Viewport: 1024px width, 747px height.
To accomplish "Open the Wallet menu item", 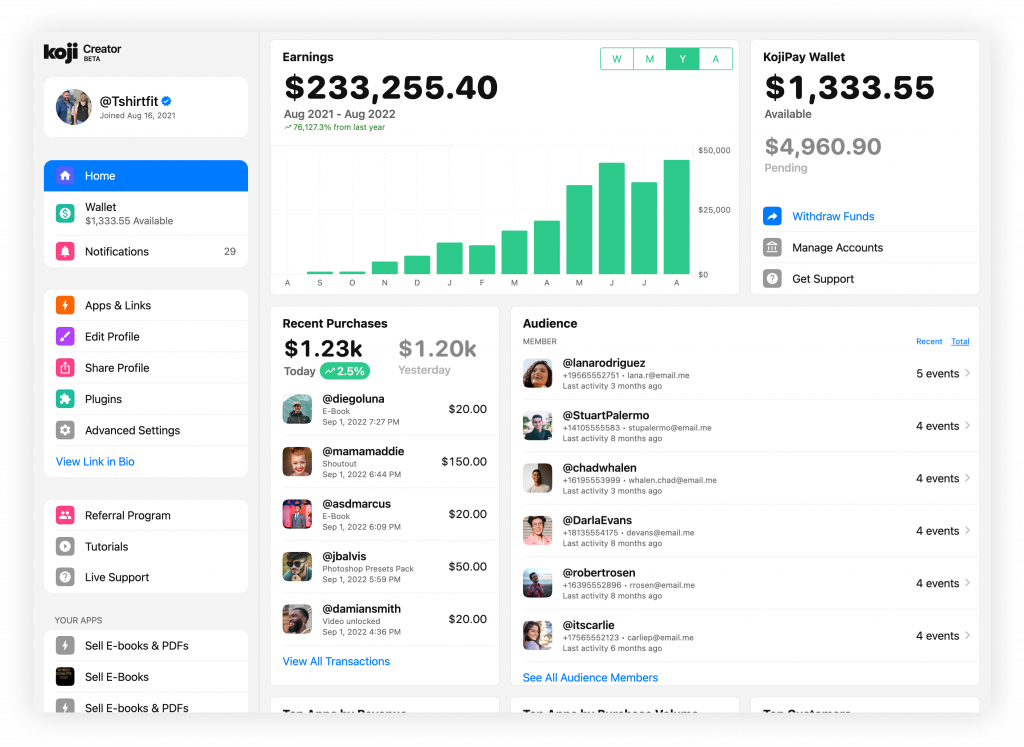I will tap(146, 214).
